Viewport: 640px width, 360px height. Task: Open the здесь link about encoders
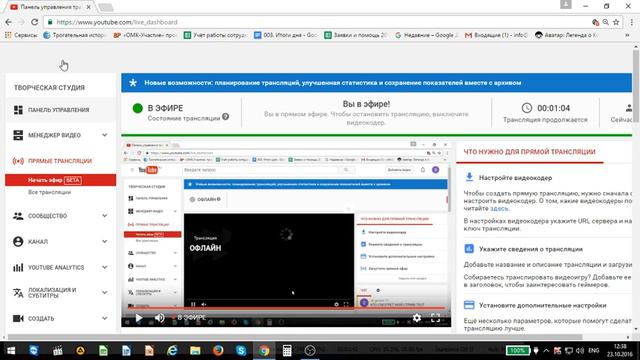click(x=499, y=209)
